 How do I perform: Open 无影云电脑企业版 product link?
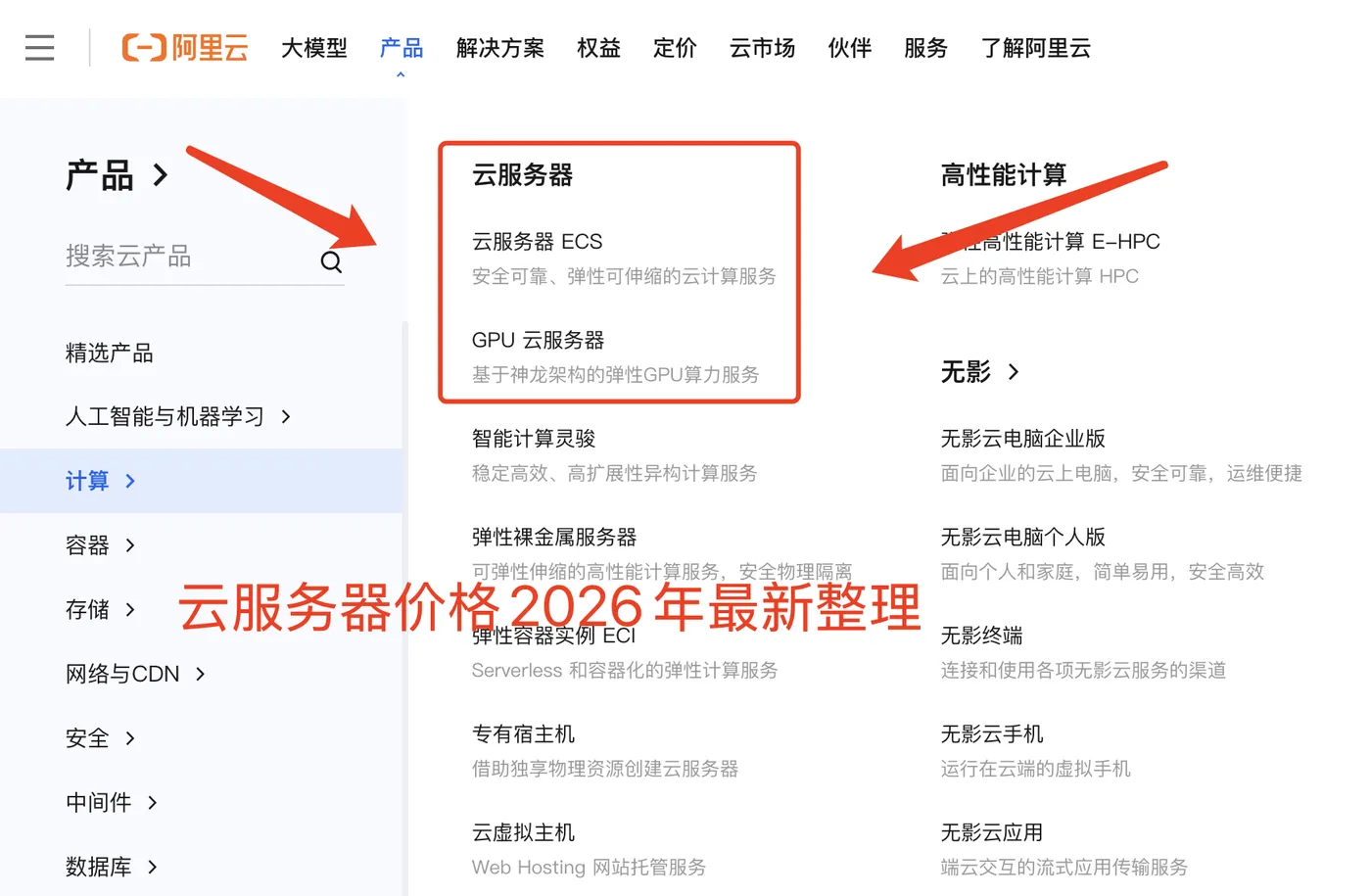click(1022, 438)
